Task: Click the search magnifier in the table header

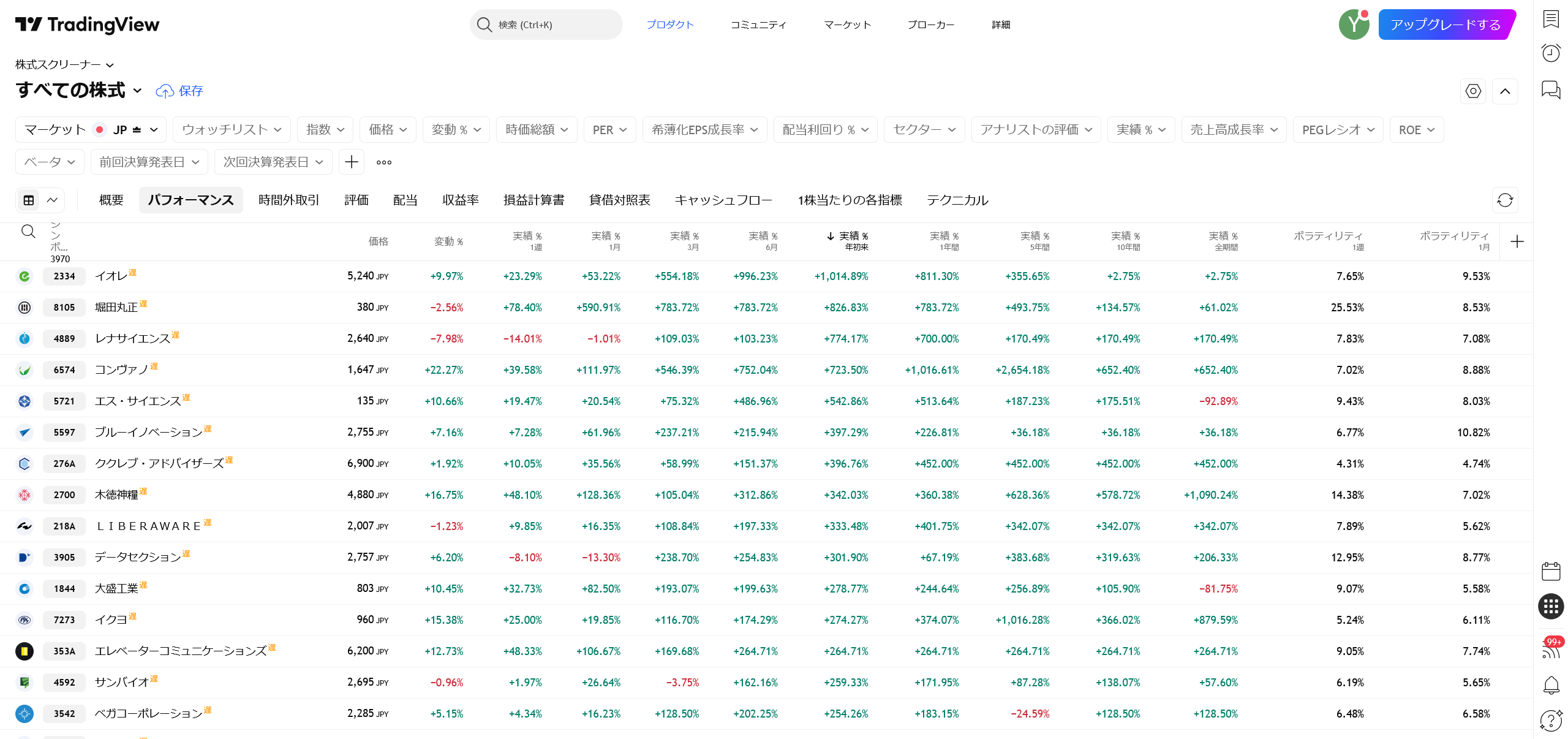Action: point(28,232)
